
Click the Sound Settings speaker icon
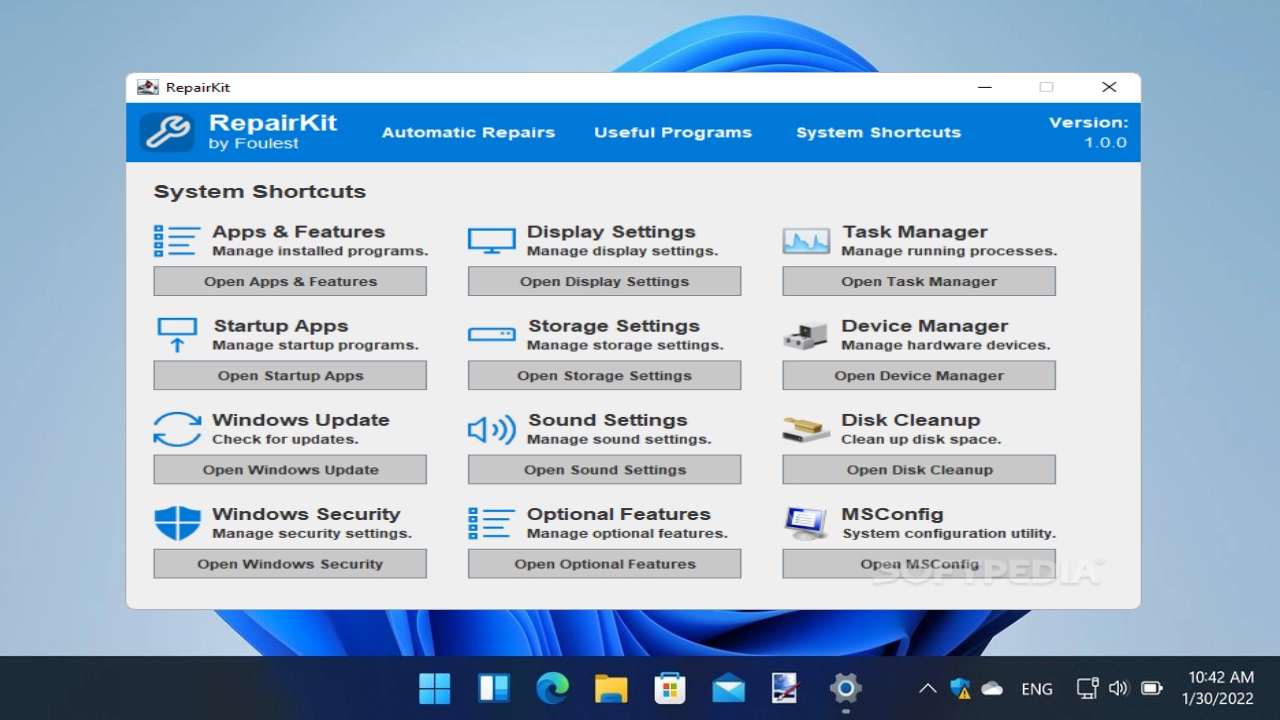tap(491, 430)
